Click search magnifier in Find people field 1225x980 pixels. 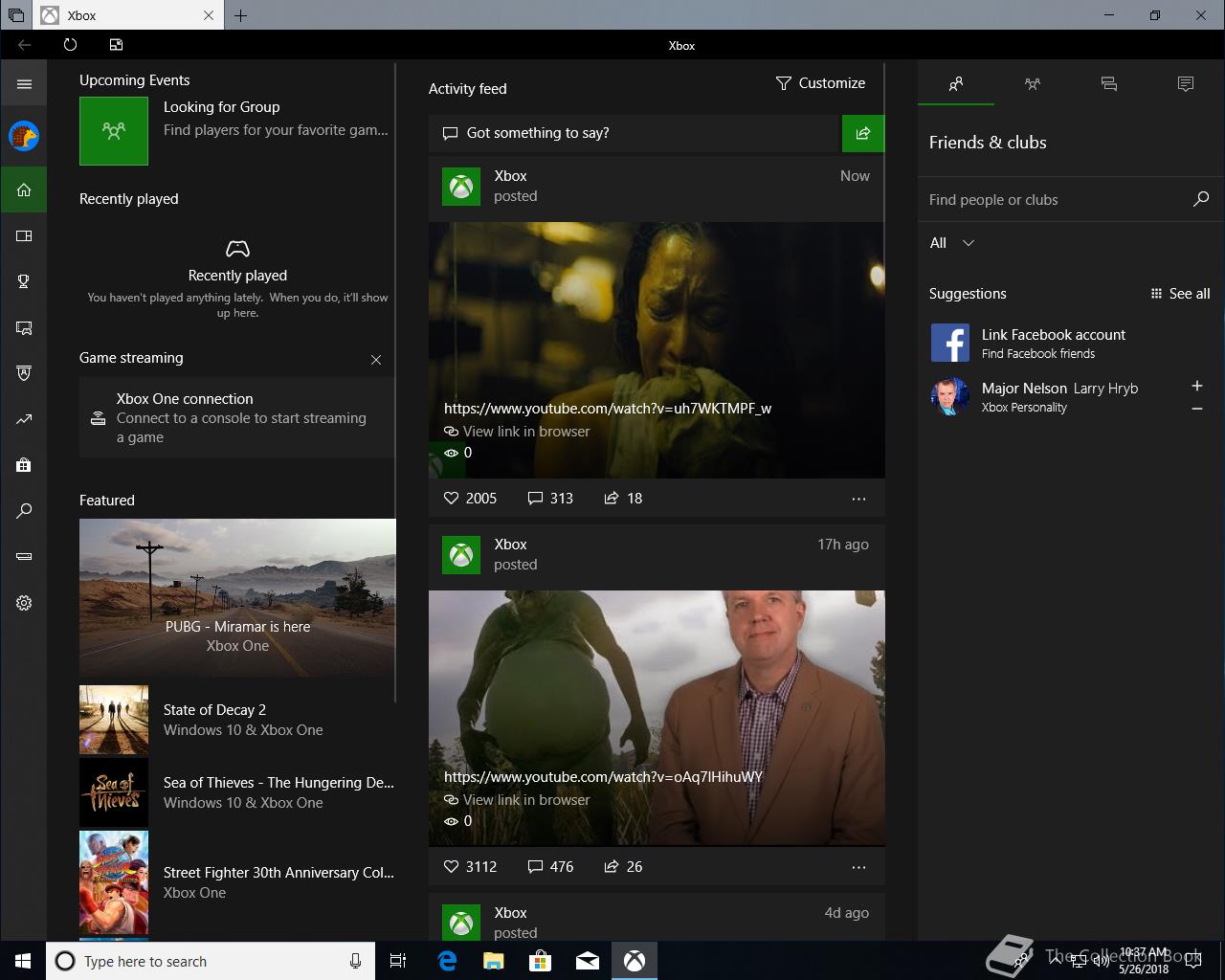click(1201, 199)
